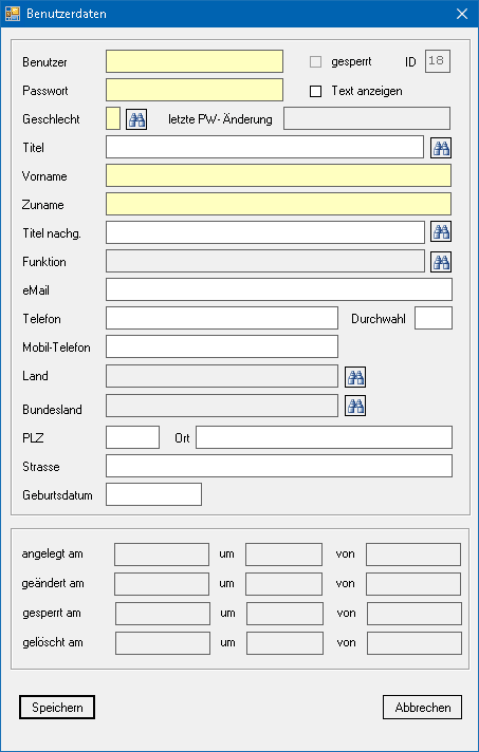Toggle the gesperrt checkbox
The width and height of the screenshot is (479, 752).
click(315, 62)
